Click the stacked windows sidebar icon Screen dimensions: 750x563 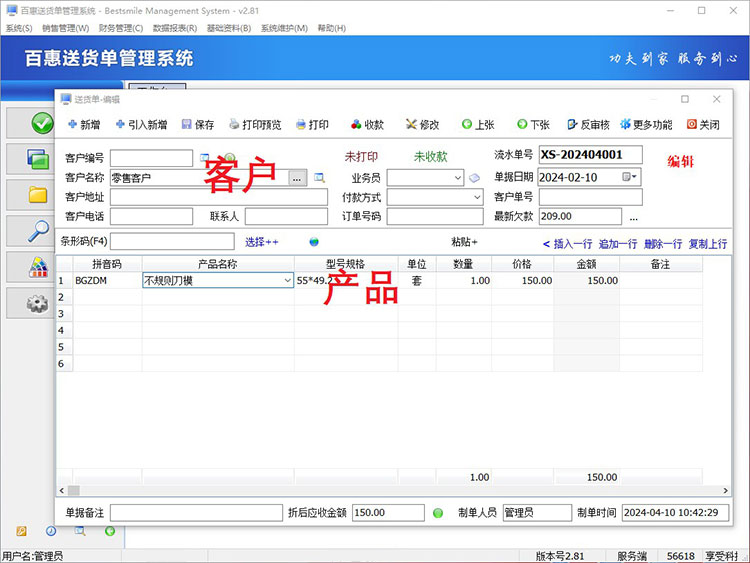(38, 158)
